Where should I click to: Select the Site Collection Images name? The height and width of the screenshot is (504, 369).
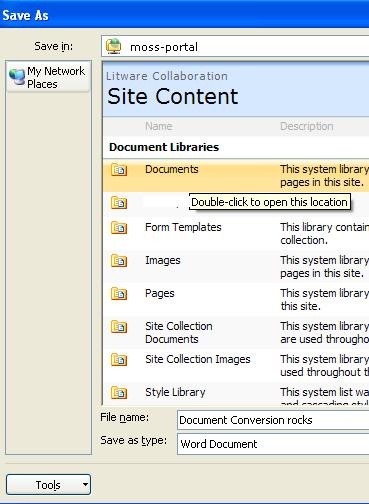pyautogui.click(x=198, y=359)
